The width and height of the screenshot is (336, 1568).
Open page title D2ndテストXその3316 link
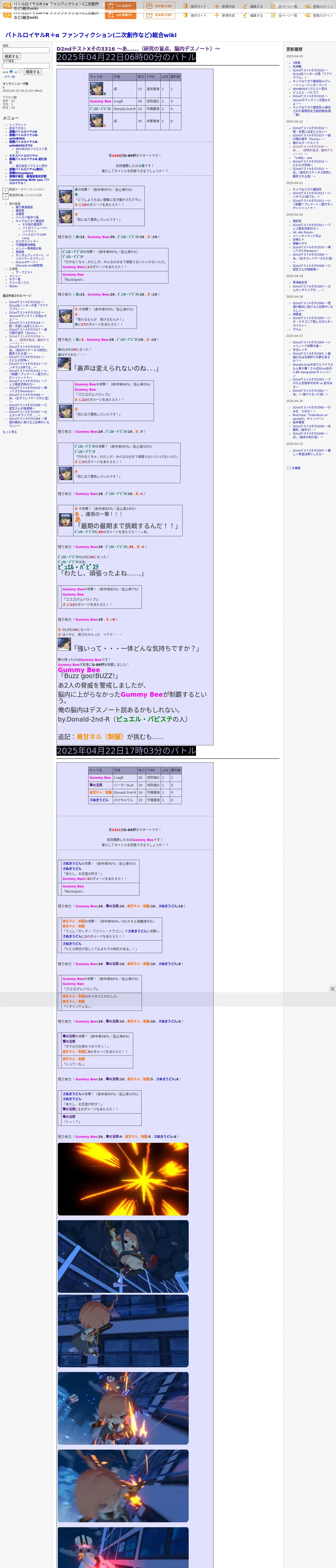coord(138,49)
